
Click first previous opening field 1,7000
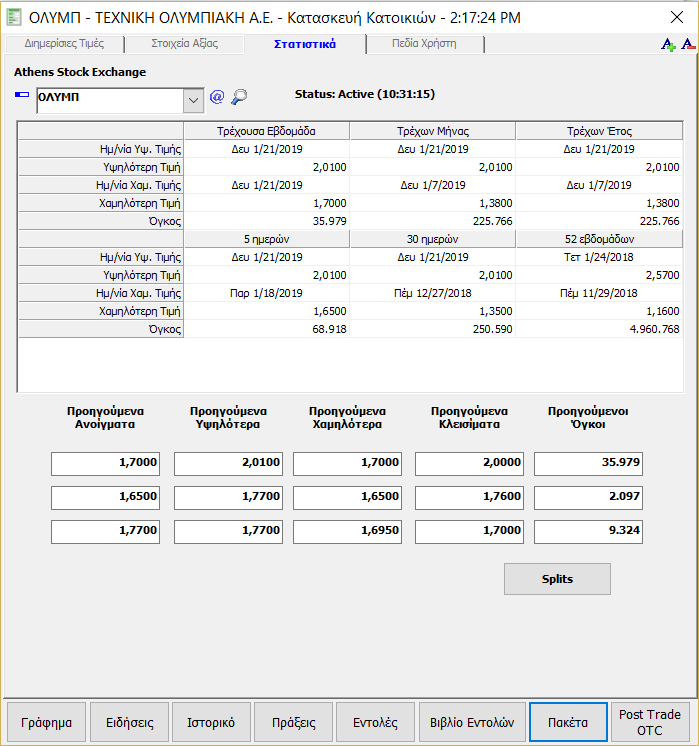(106, 464)
